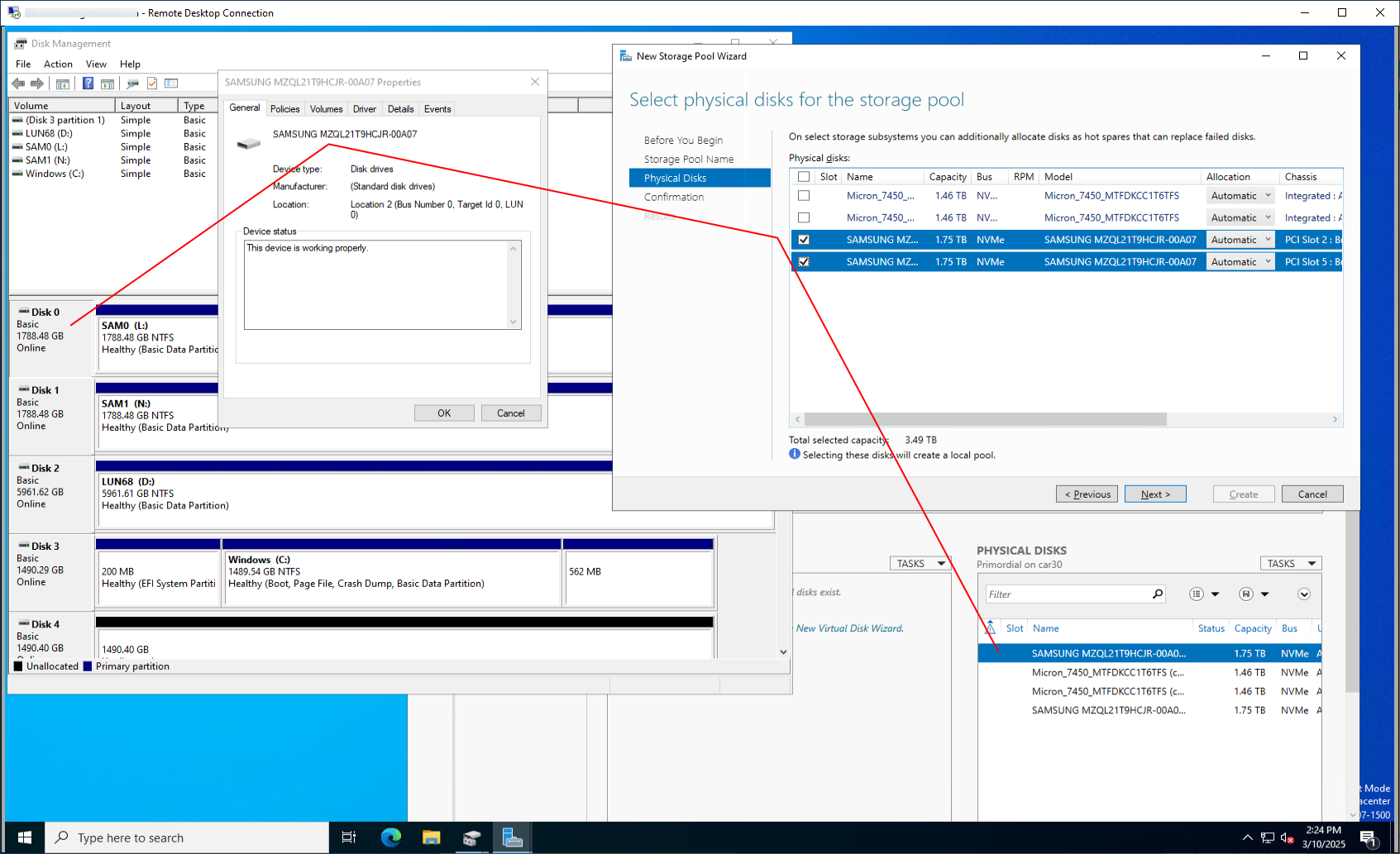Open Allocation dropdown for PCI Slot 5 SAMSUNG
1400x854 pixels.
point(1240,261)
